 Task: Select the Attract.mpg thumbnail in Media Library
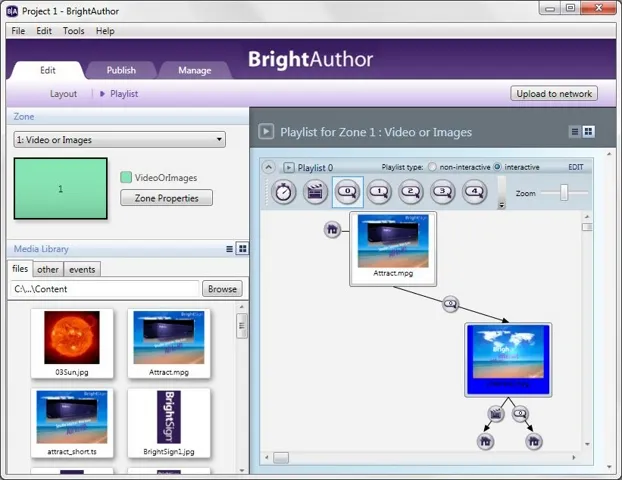tap(169, 344)
